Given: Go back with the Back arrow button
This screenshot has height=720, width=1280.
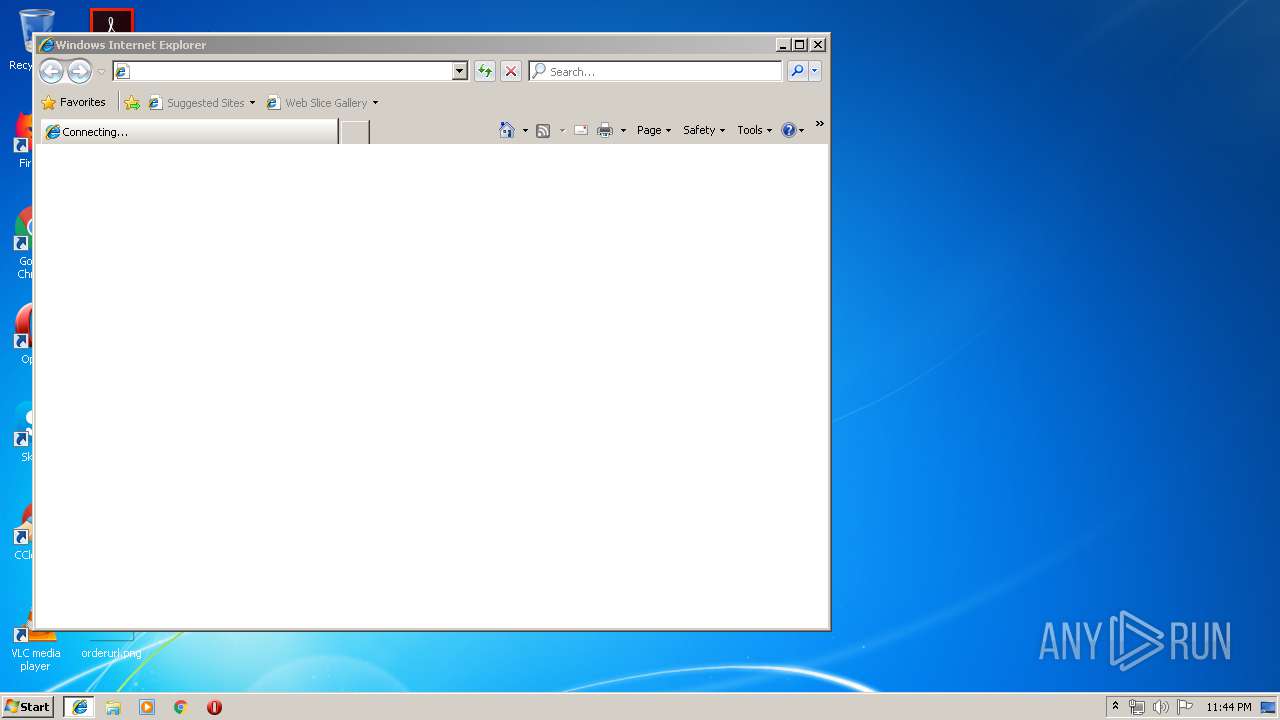Looking at the screenshot, I should pyautogui.click(x=51, y=71).
